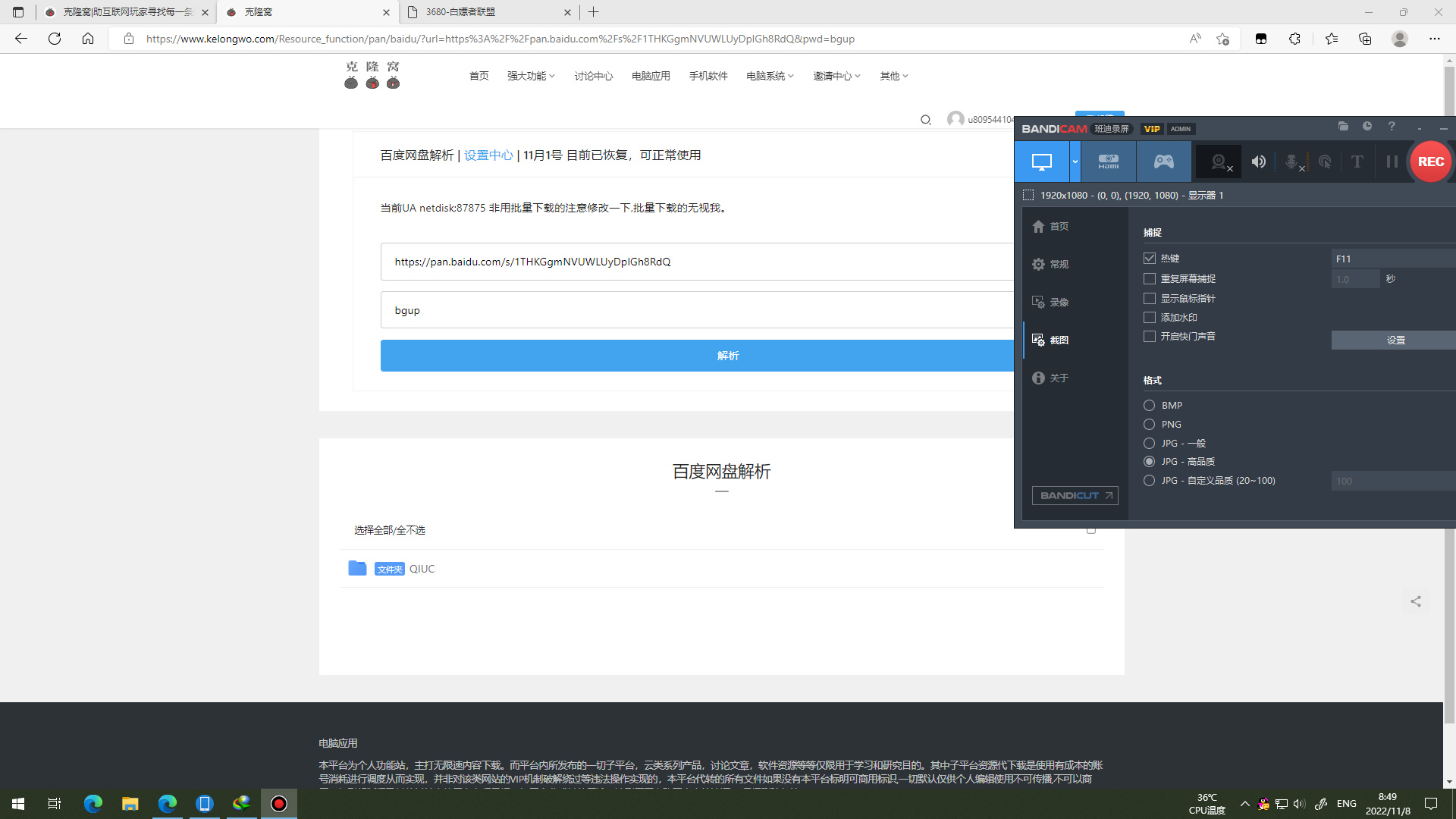
Task: Toggle mouse click effect icon in Bandicam
Action: click(x=1325, y=162)
